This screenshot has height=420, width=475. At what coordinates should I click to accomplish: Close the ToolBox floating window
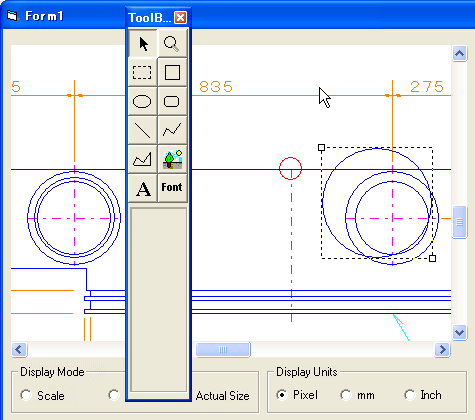pyautogui.click(x=181, y=17)
